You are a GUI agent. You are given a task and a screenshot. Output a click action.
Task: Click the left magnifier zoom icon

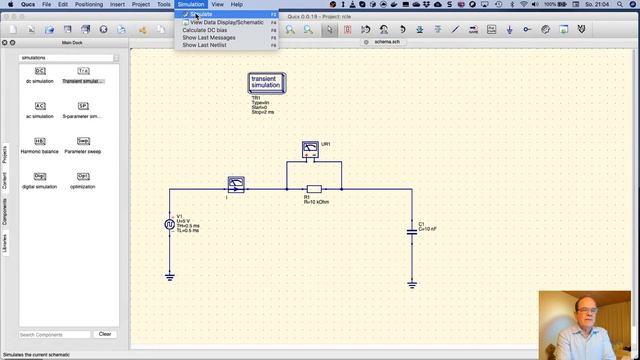[290, 29]
